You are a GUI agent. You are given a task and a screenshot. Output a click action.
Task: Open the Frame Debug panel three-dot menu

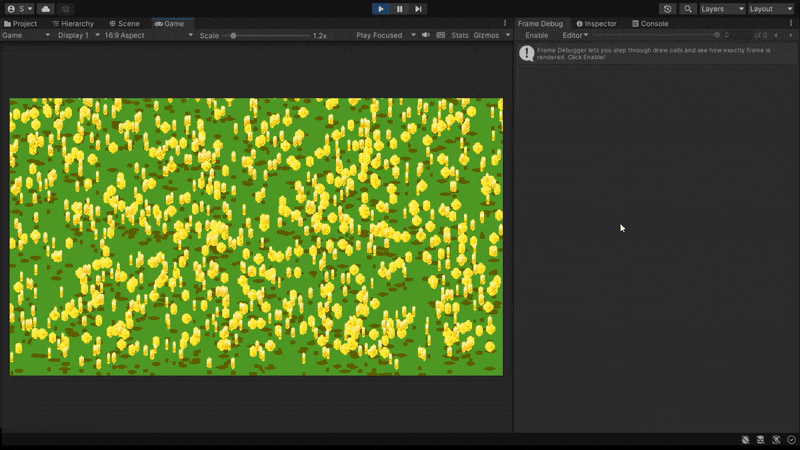[x=791, y=23]
